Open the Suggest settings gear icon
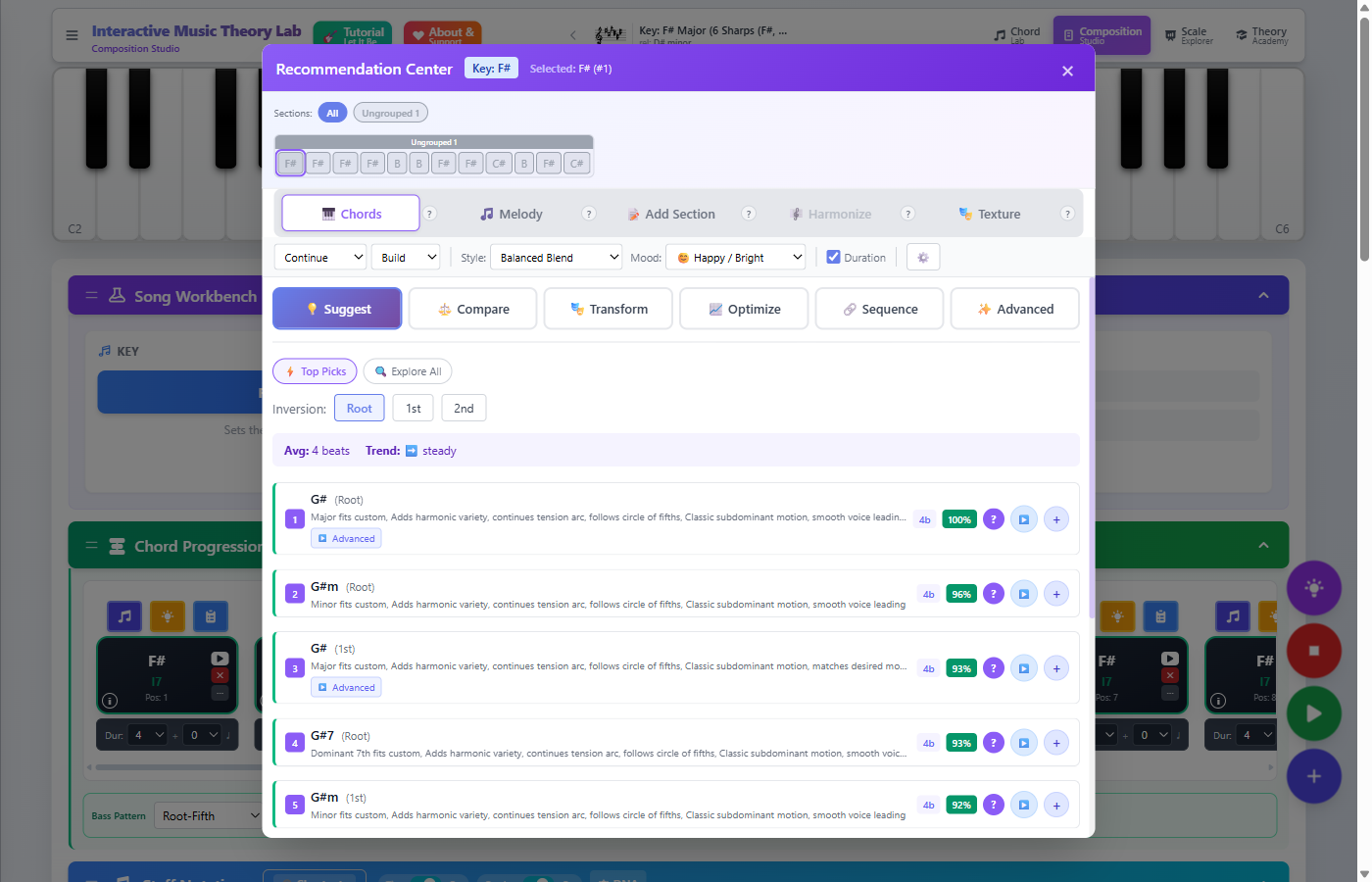The width and height of the screenshot is (1372, 882). coord(922,256)
